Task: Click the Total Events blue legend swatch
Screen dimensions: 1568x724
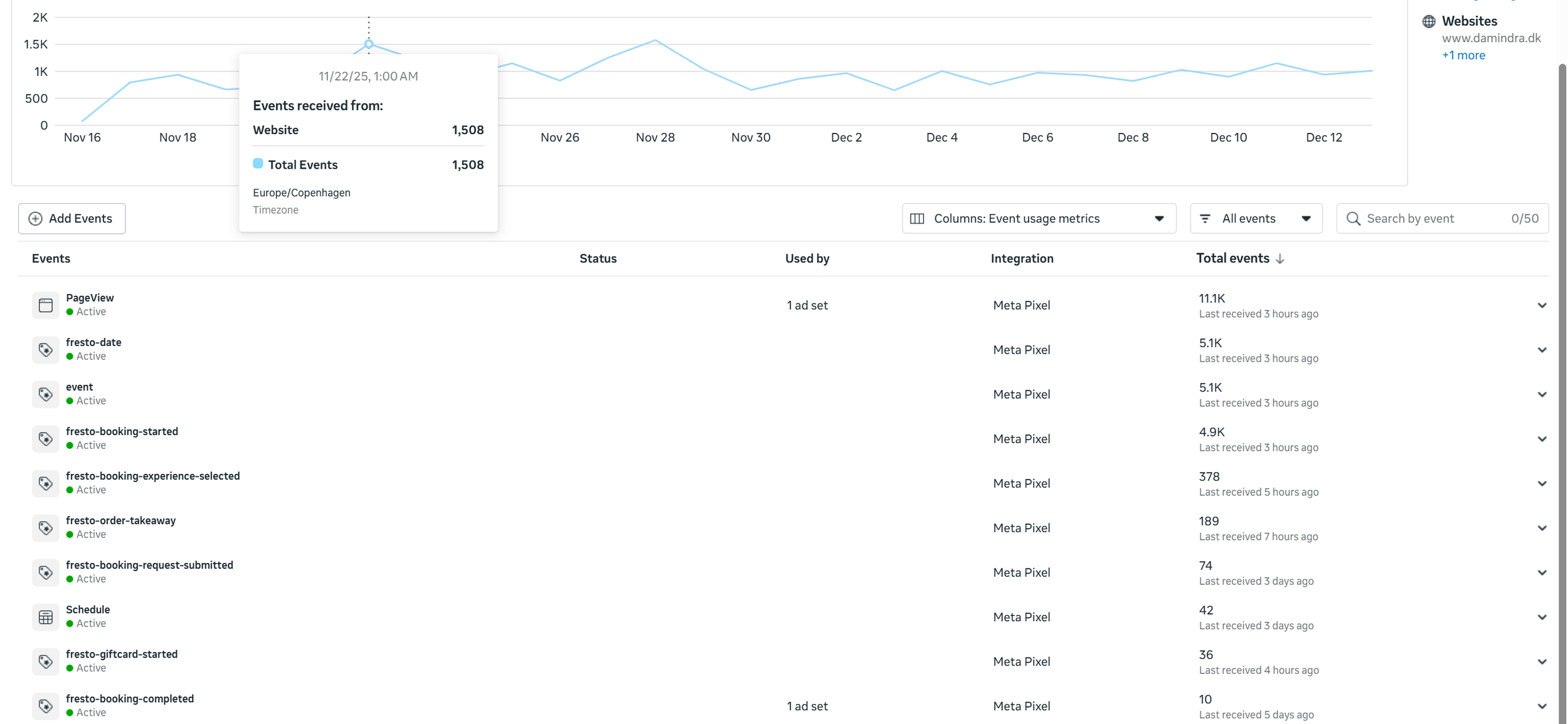Action: 258,164
